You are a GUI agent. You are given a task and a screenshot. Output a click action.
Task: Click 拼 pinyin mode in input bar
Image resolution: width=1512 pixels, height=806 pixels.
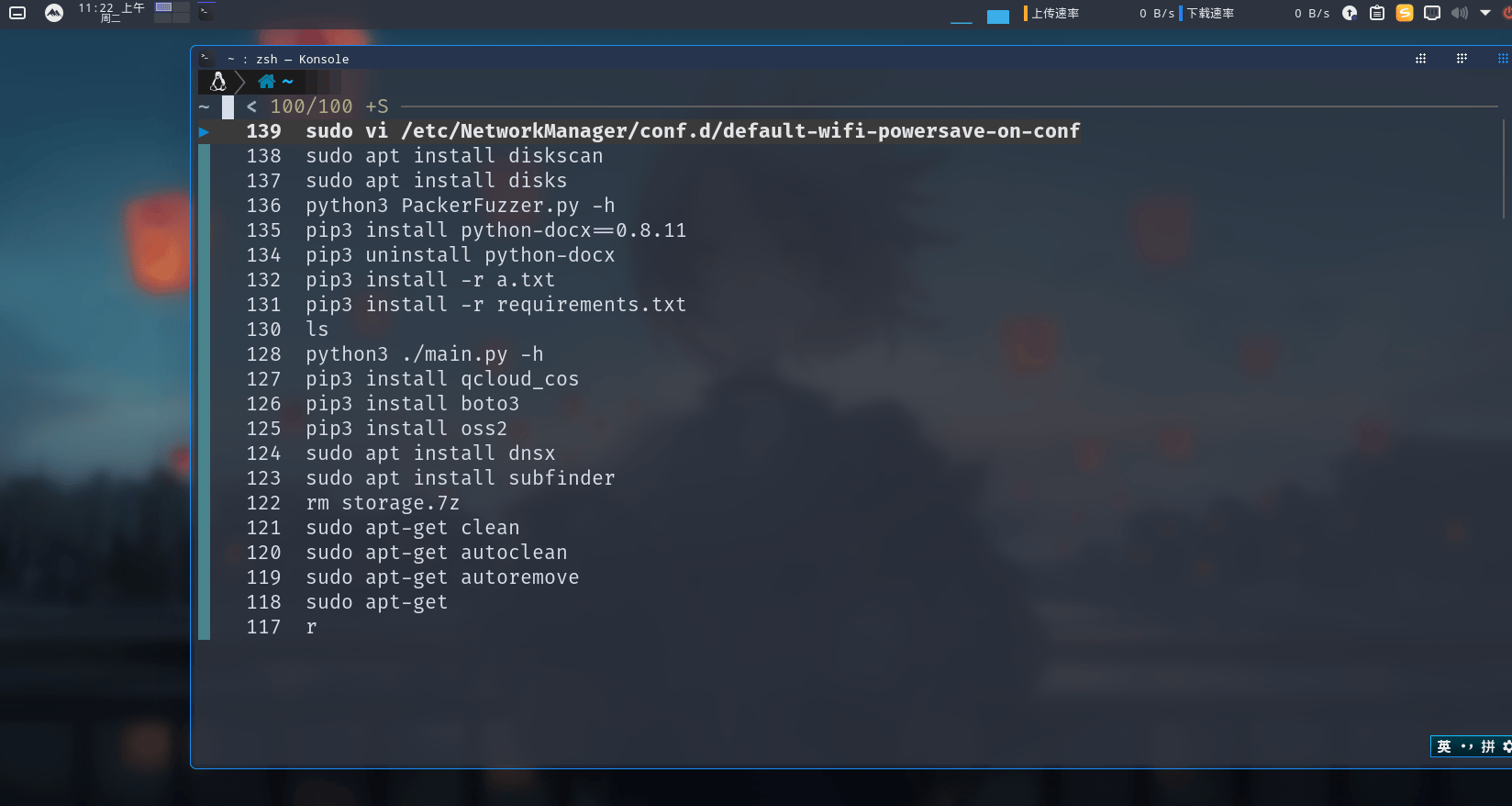point(1487,746)
